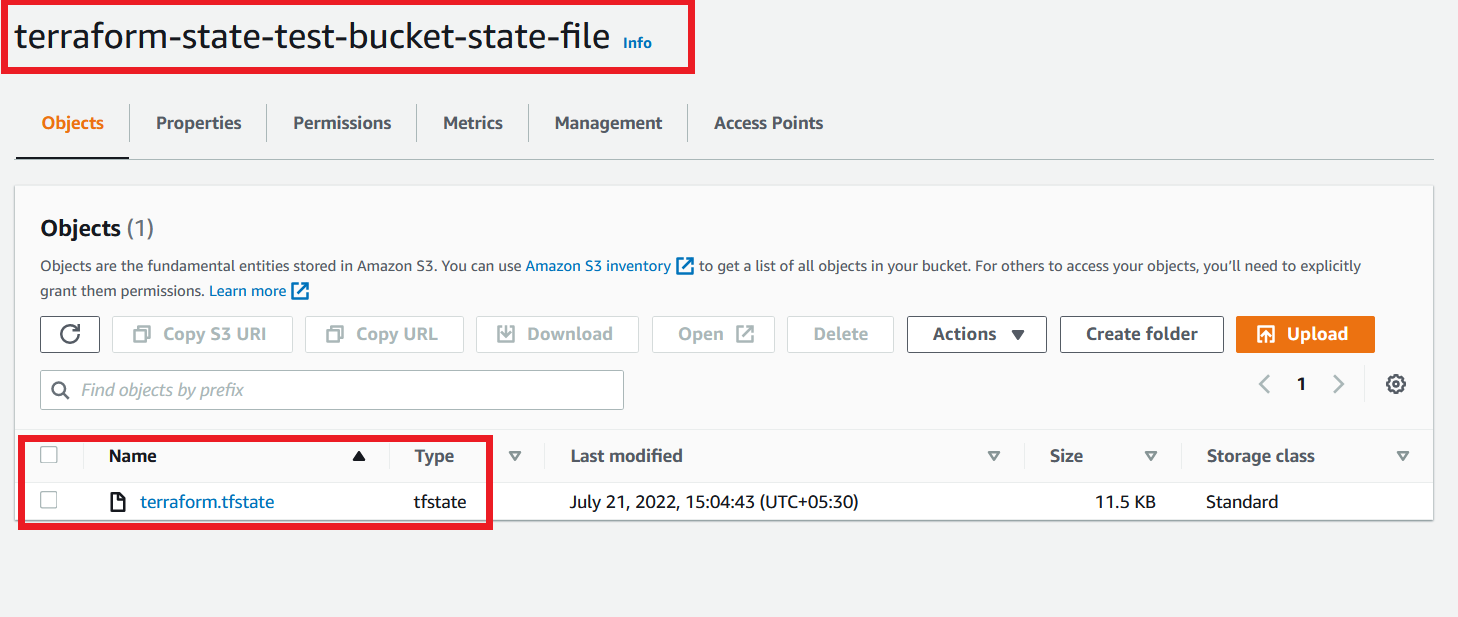
Task: Click the Copy URL button
Action: point(384,334)
